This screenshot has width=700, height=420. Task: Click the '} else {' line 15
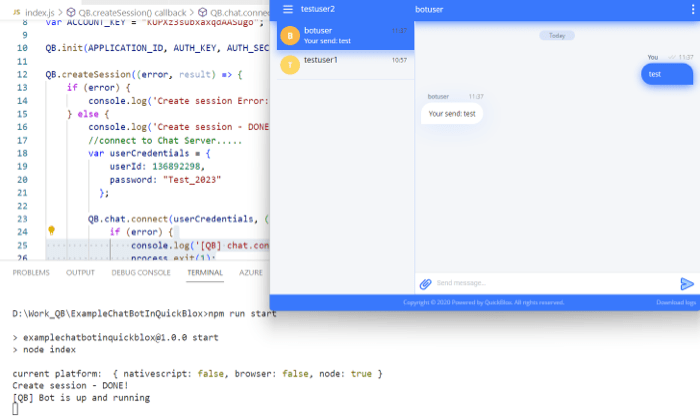(88, 114)
